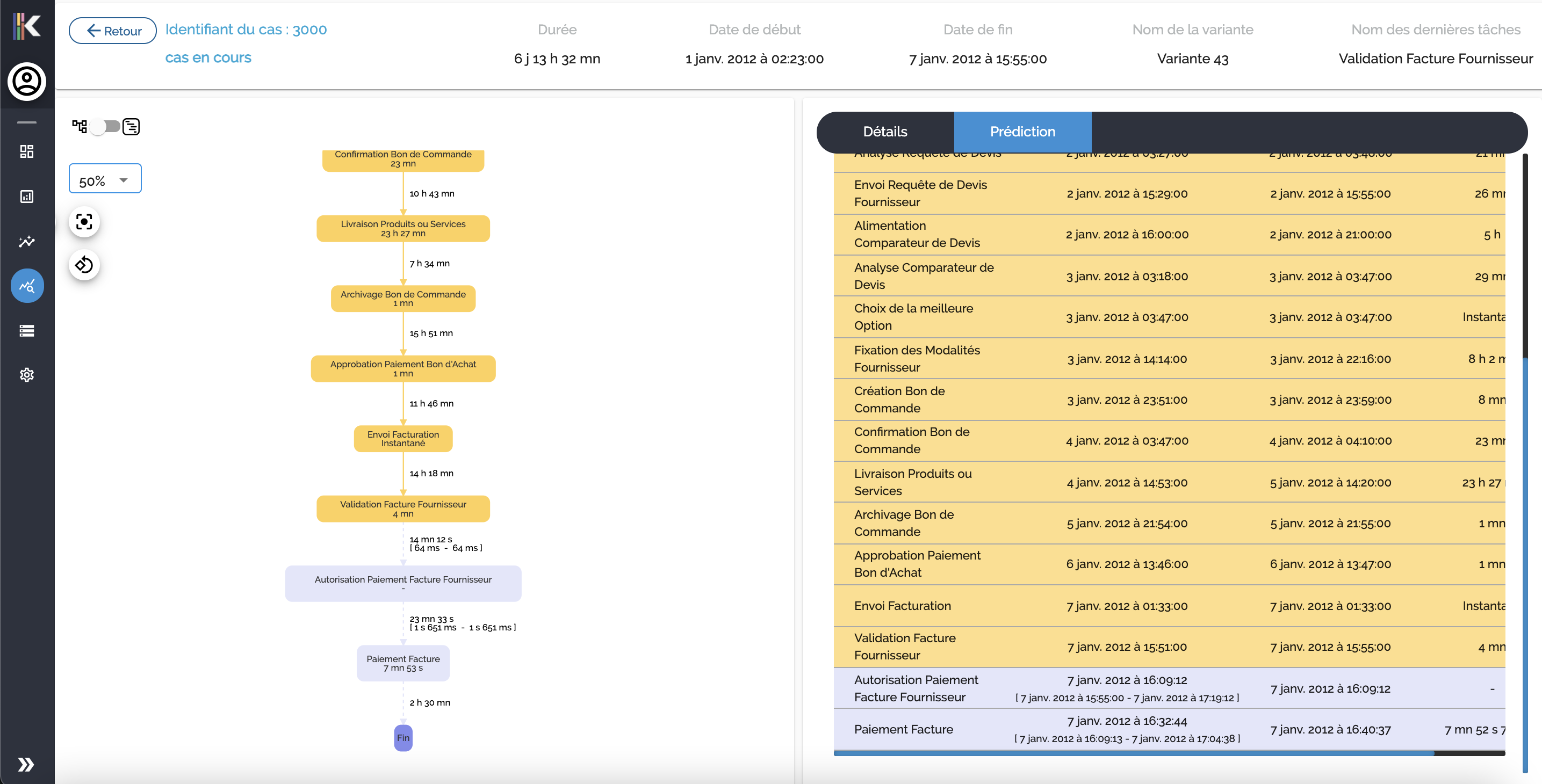Open the user profile avatar icon

pyautogui.click(x=27, y=82)
